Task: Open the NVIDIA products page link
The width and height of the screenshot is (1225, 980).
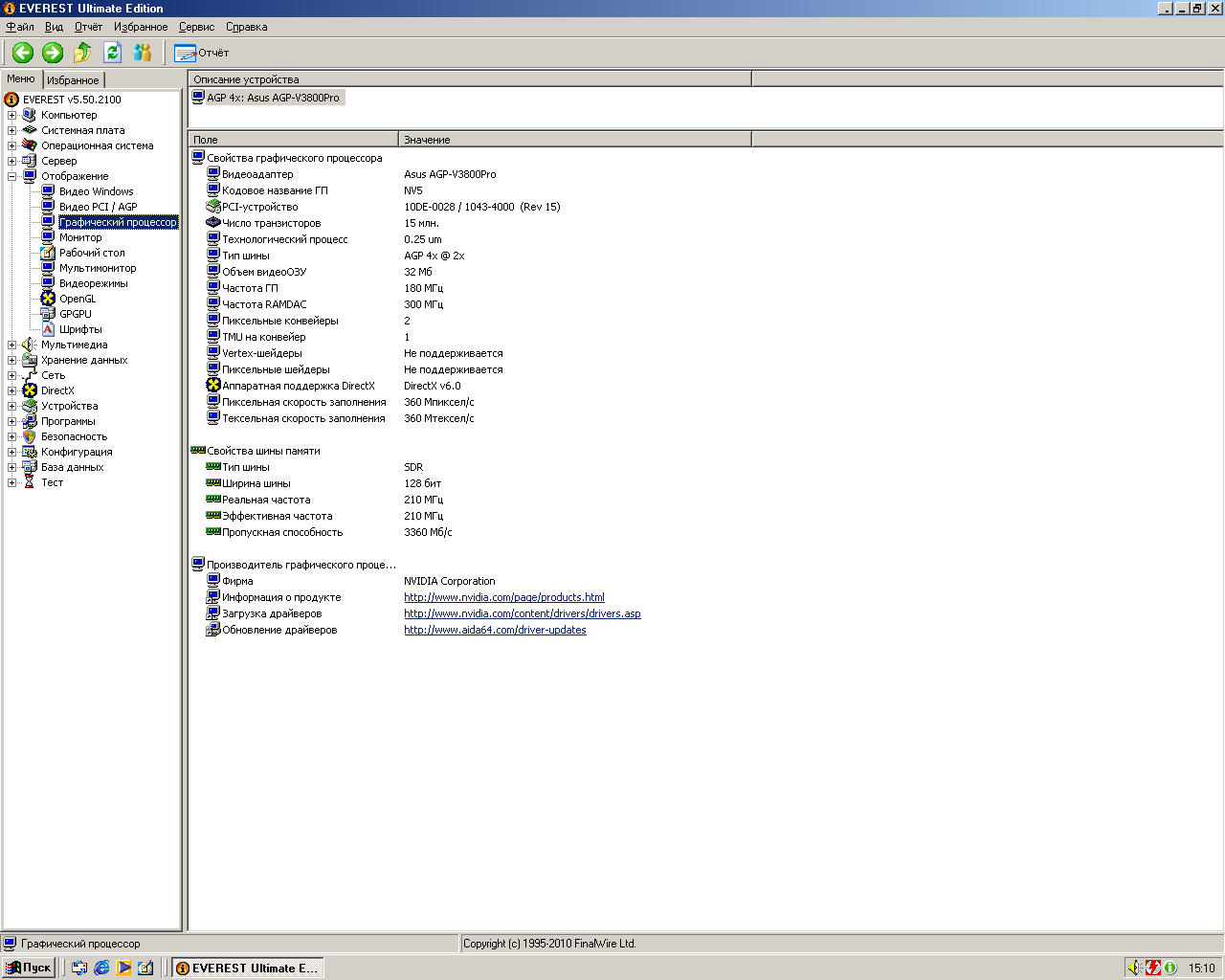Action: point(503,597)
